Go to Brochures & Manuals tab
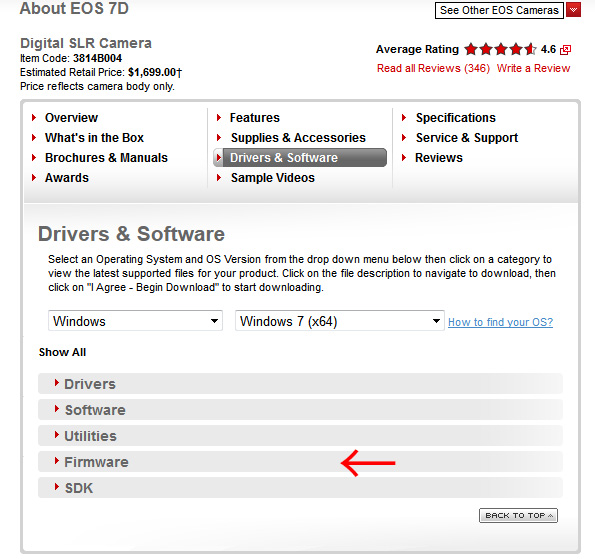 click(x=106, y=157)
